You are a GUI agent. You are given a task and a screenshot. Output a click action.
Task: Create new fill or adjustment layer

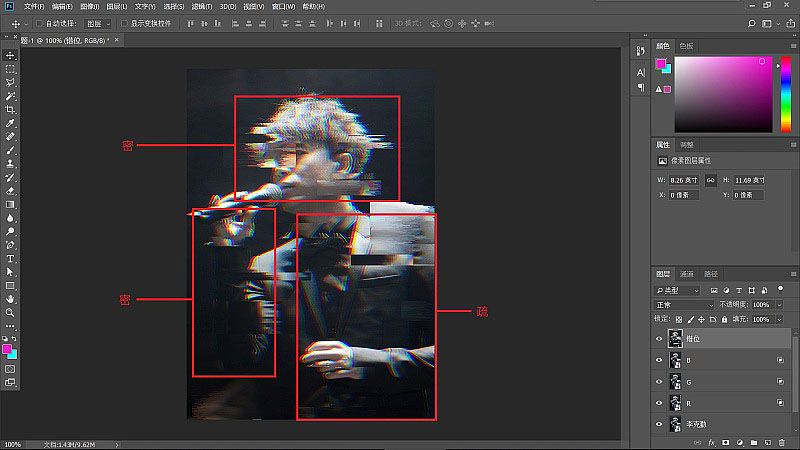[740, 443]
